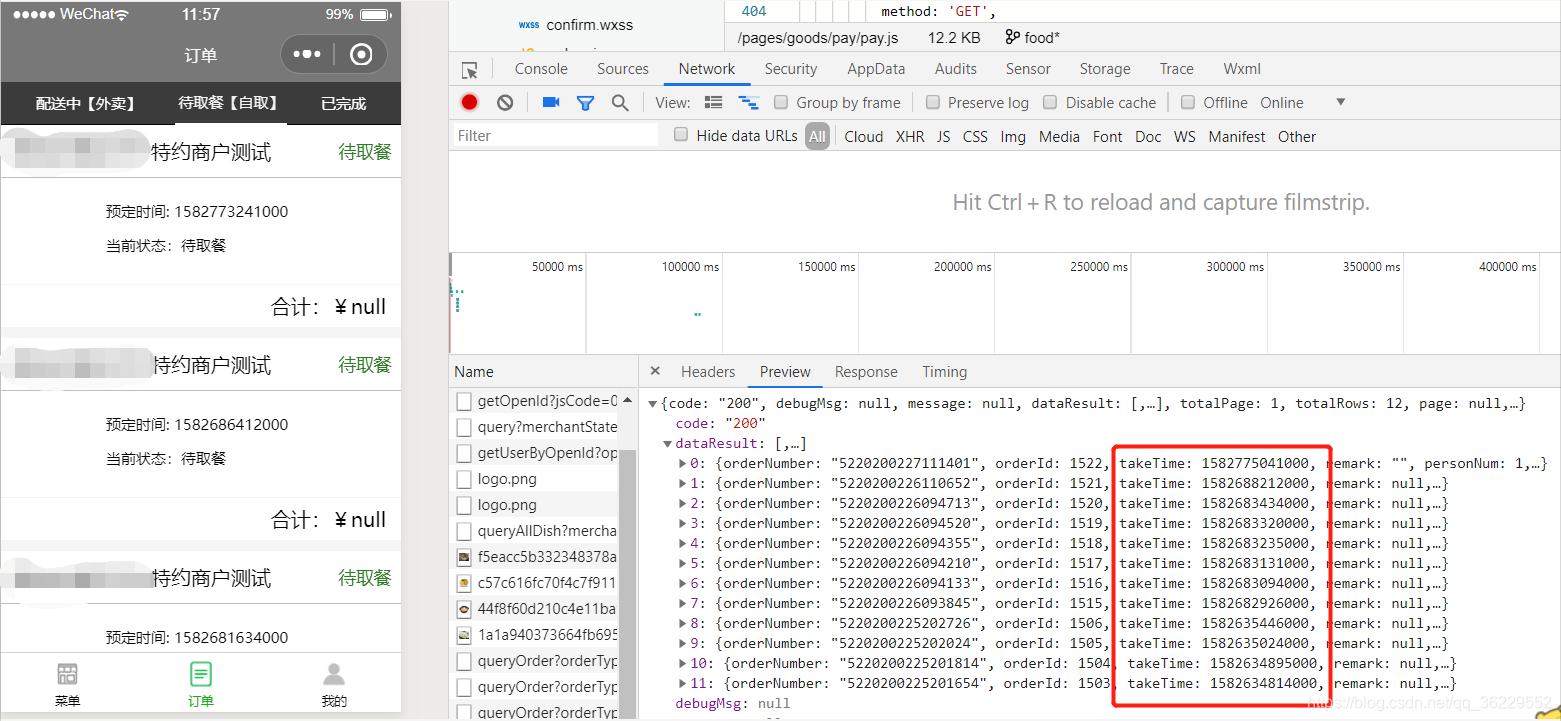This screenshot has width=1561, height=721.
Task: Filter requests by Img
Action: pos(1013,137)
